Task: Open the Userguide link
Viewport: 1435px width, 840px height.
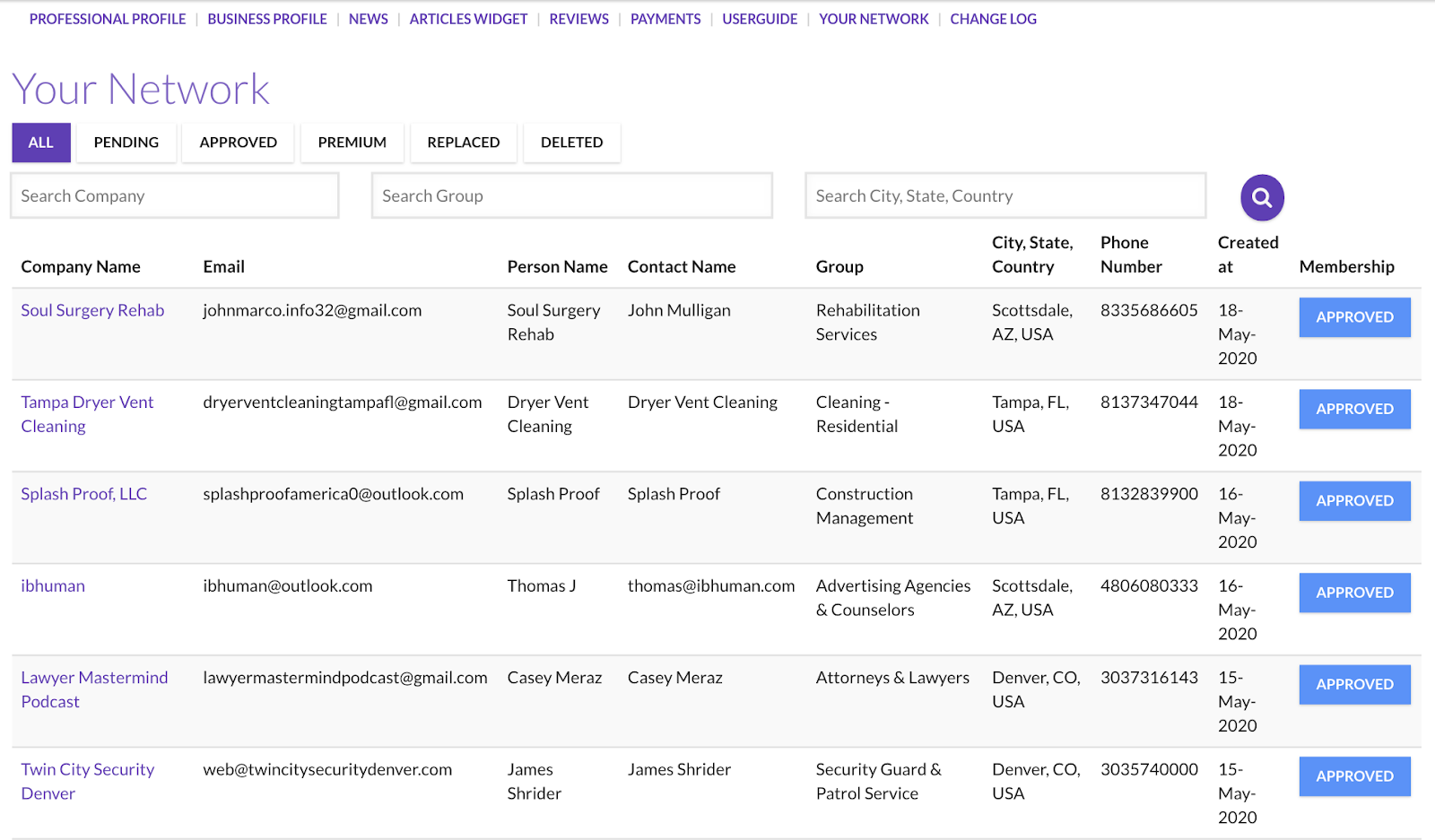Action: click(x=760, y=19)
